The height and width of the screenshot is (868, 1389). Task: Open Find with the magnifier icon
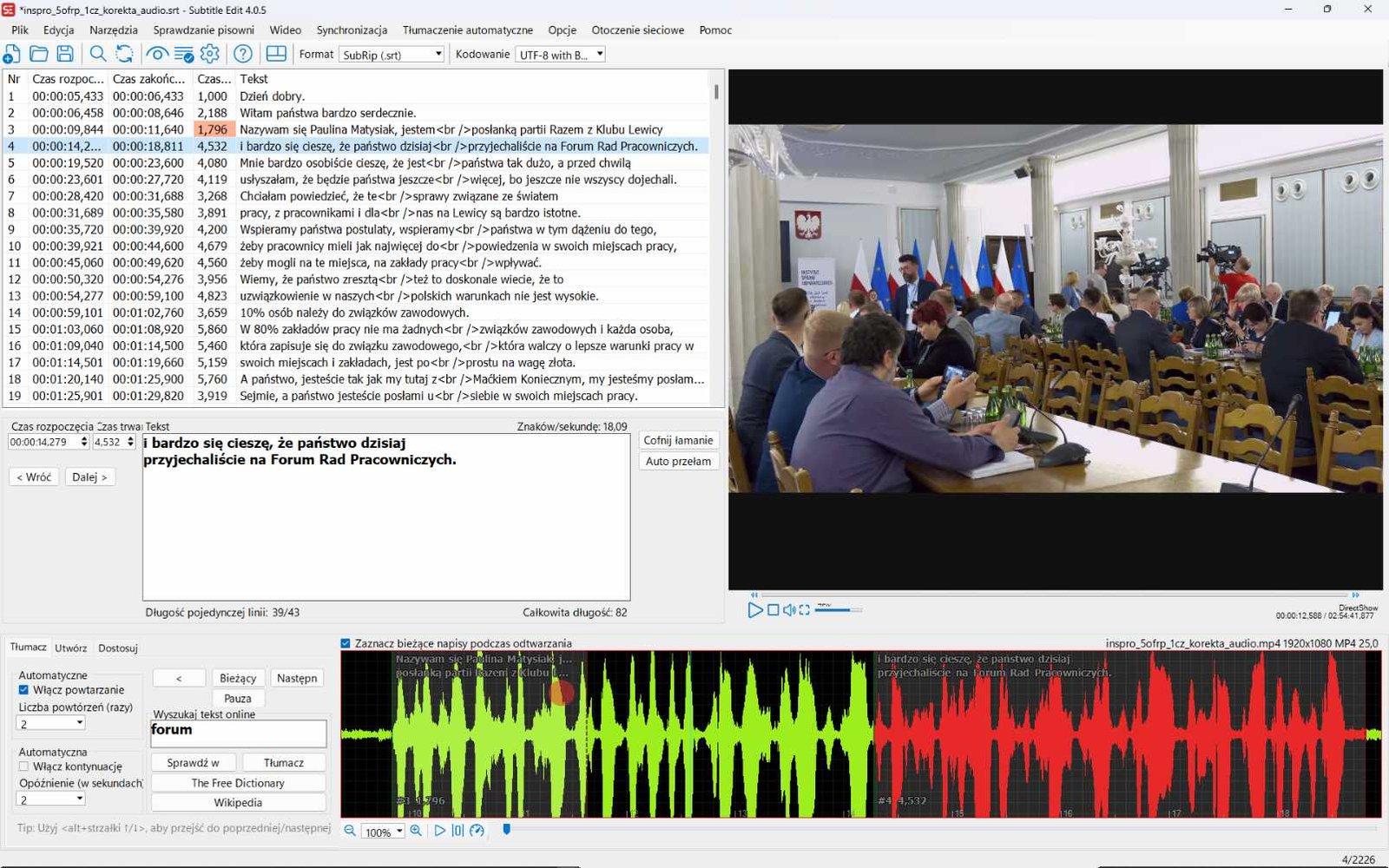pos(98,54)
